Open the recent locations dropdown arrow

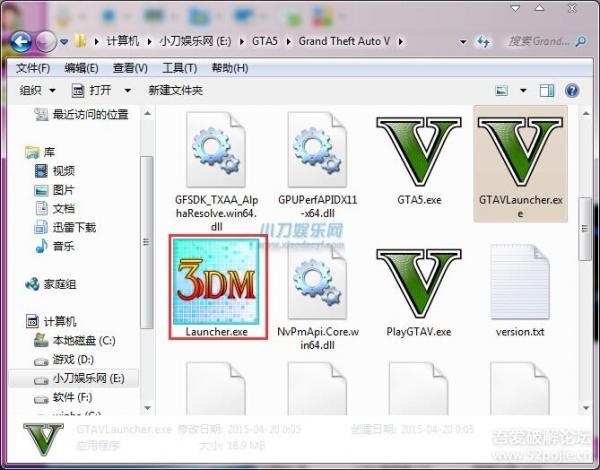point(64,41)
